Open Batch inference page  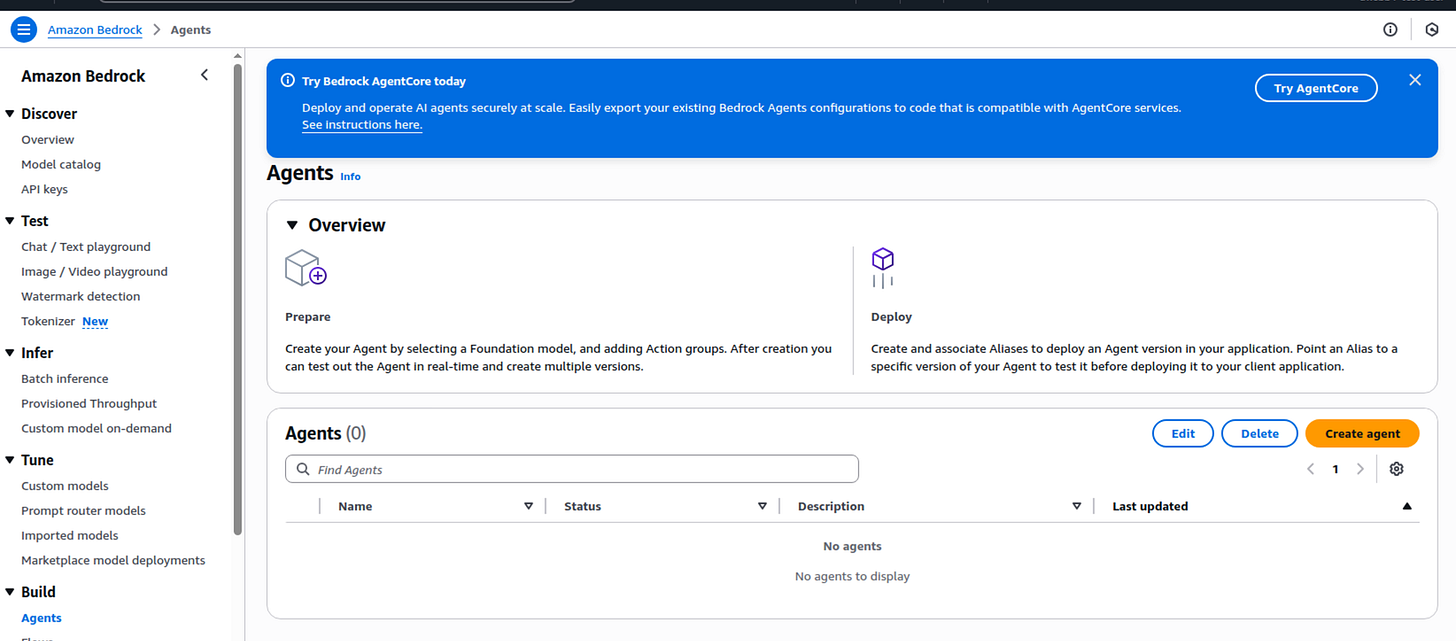click(65, 379)
